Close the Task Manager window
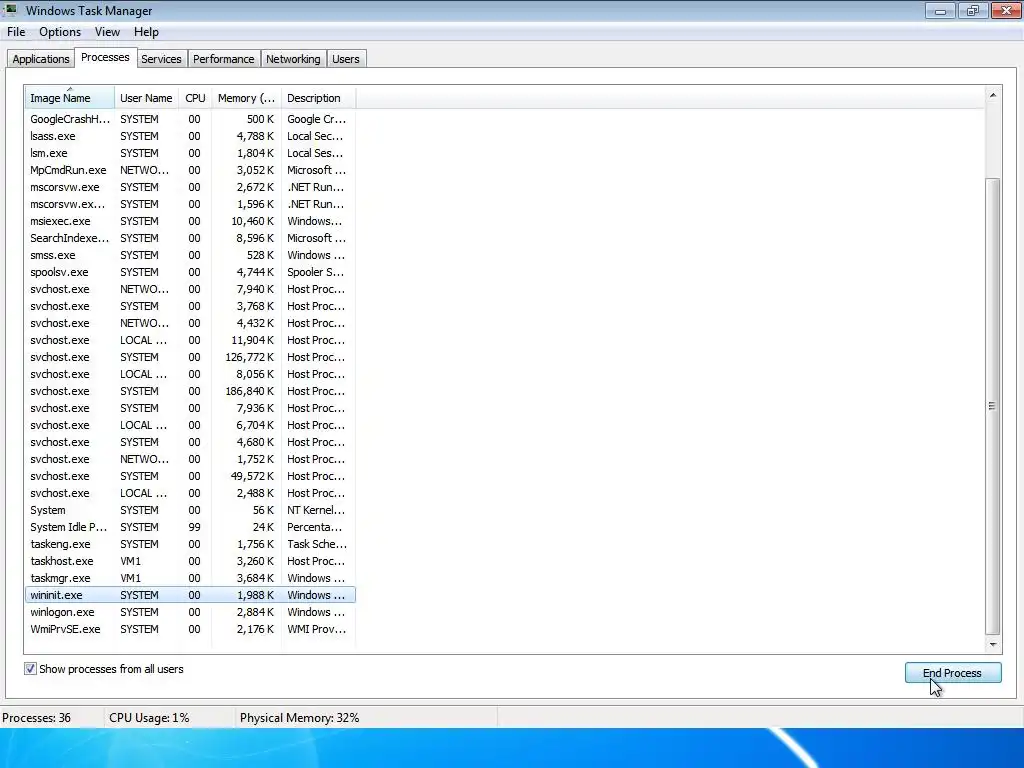 (1006, 10)
